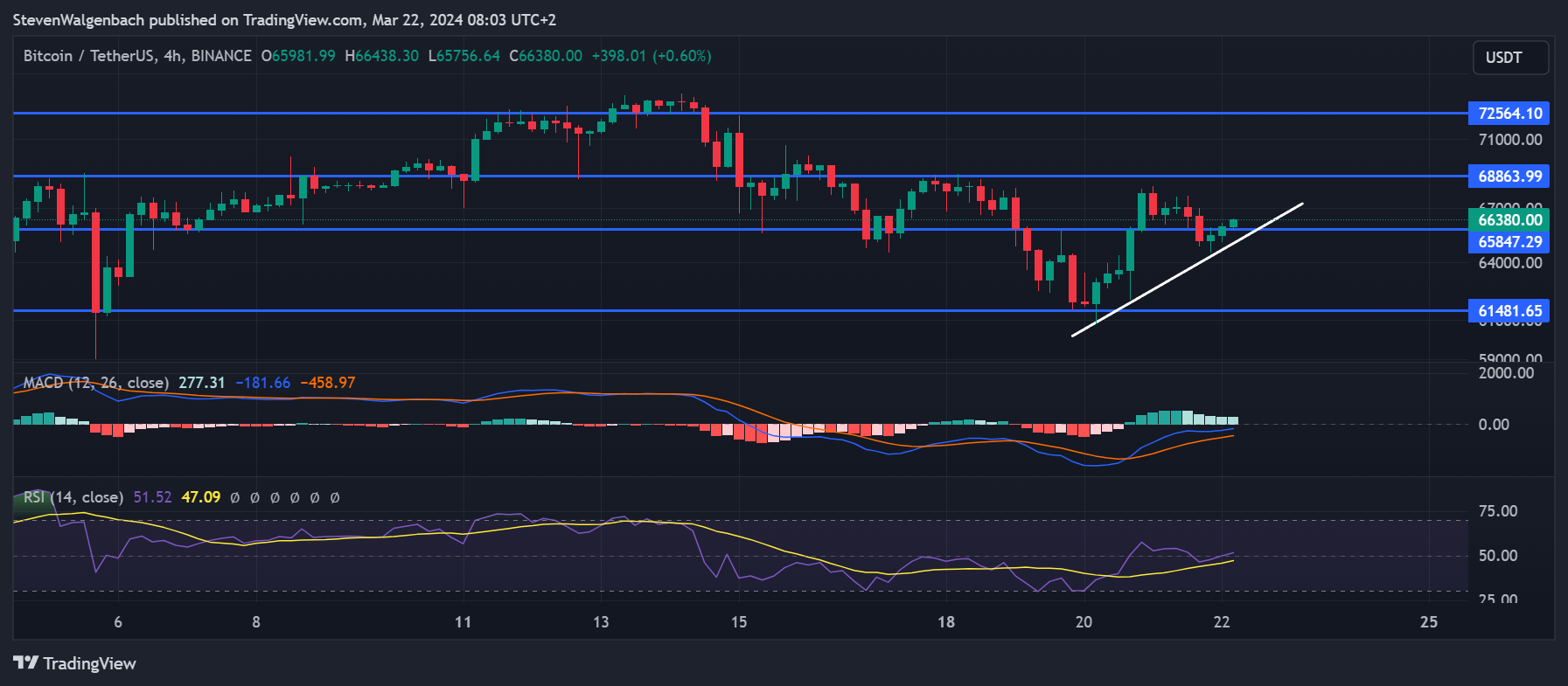This screenshot has width=1568, height=686.
Task: Click the 65847.29 price level label
Action: pos(1509,242)
